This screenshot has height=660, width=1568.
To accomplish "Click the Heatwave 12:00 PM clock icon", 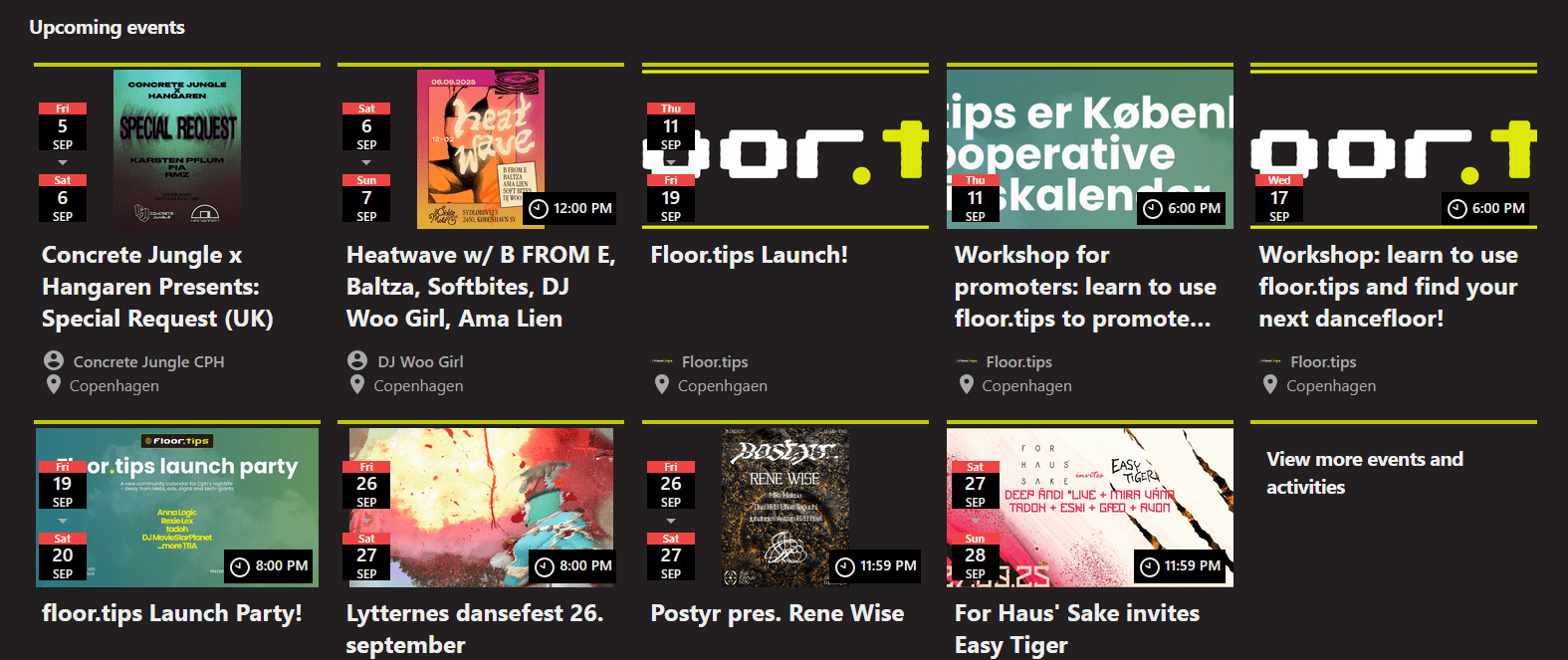I will pyautogui.click(x=539, y=209).
